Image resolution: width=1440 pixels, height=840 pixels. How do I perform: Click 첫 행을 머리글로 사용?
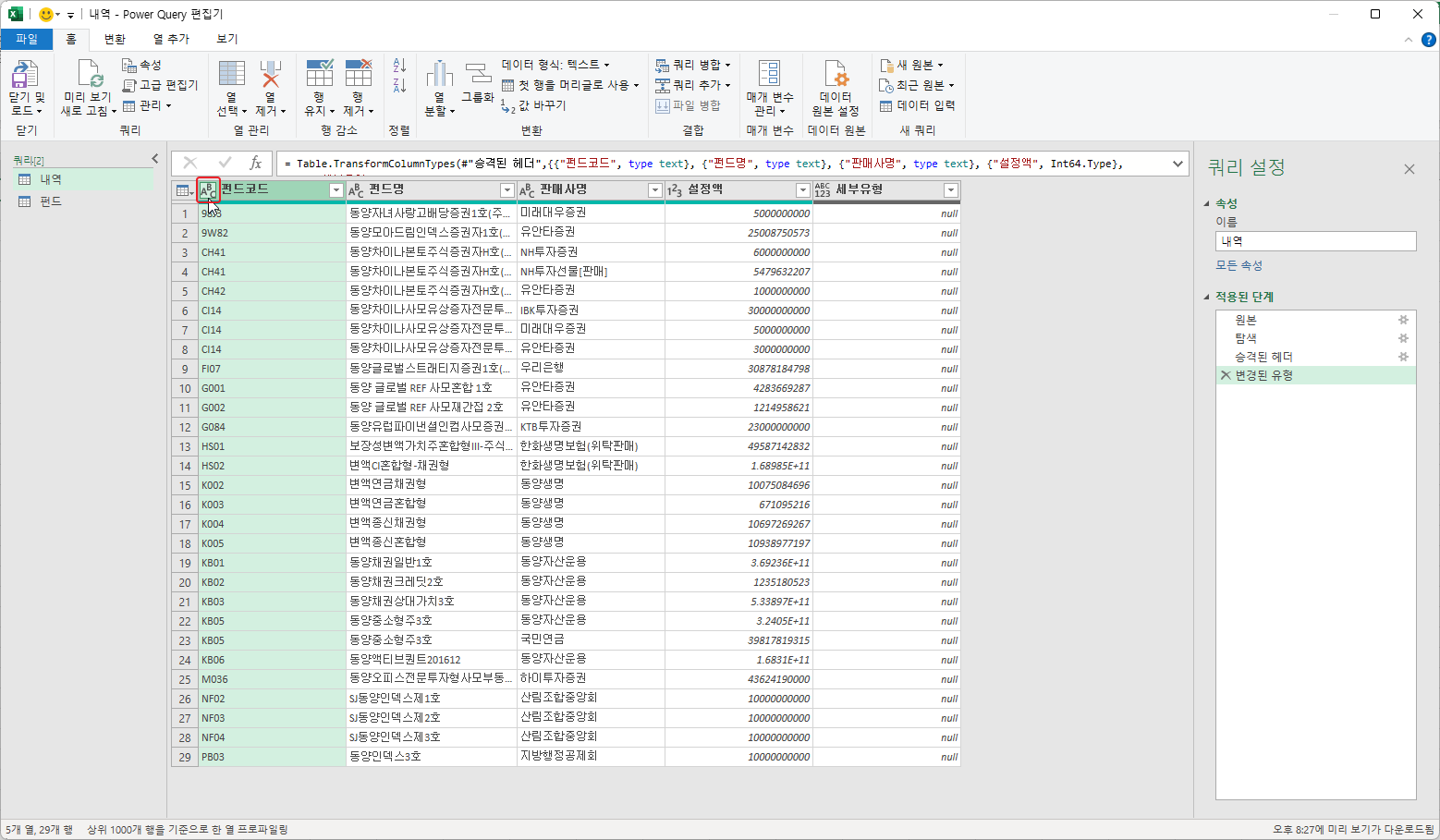coord(570,85)
